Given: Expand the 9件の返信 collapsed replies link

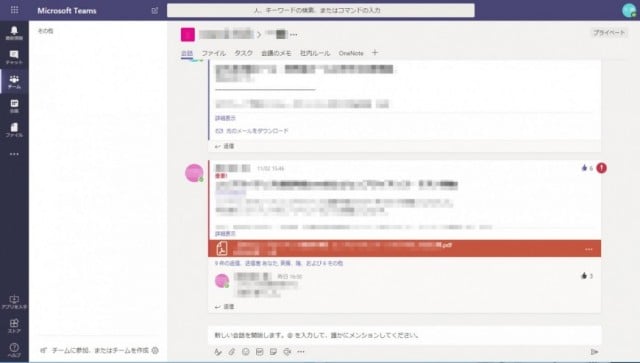Looking at the screenshot, I should pyautogui.click(x=279, y=263).
